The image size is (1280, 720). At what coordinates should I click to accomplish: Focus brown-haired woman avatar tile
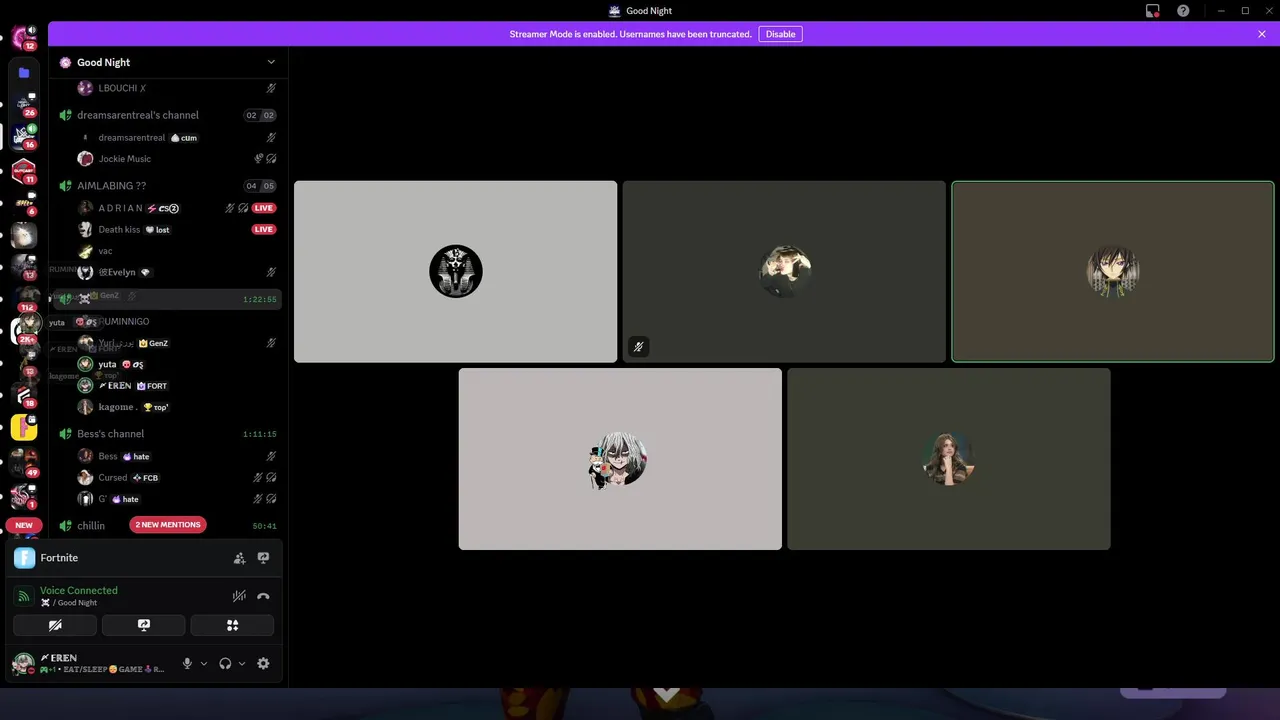click(949, 459)
